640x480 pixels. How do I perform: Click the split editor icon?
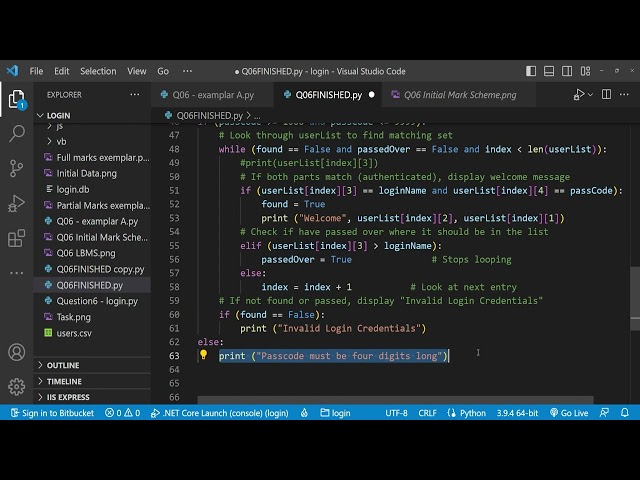(x=608, y=95)
